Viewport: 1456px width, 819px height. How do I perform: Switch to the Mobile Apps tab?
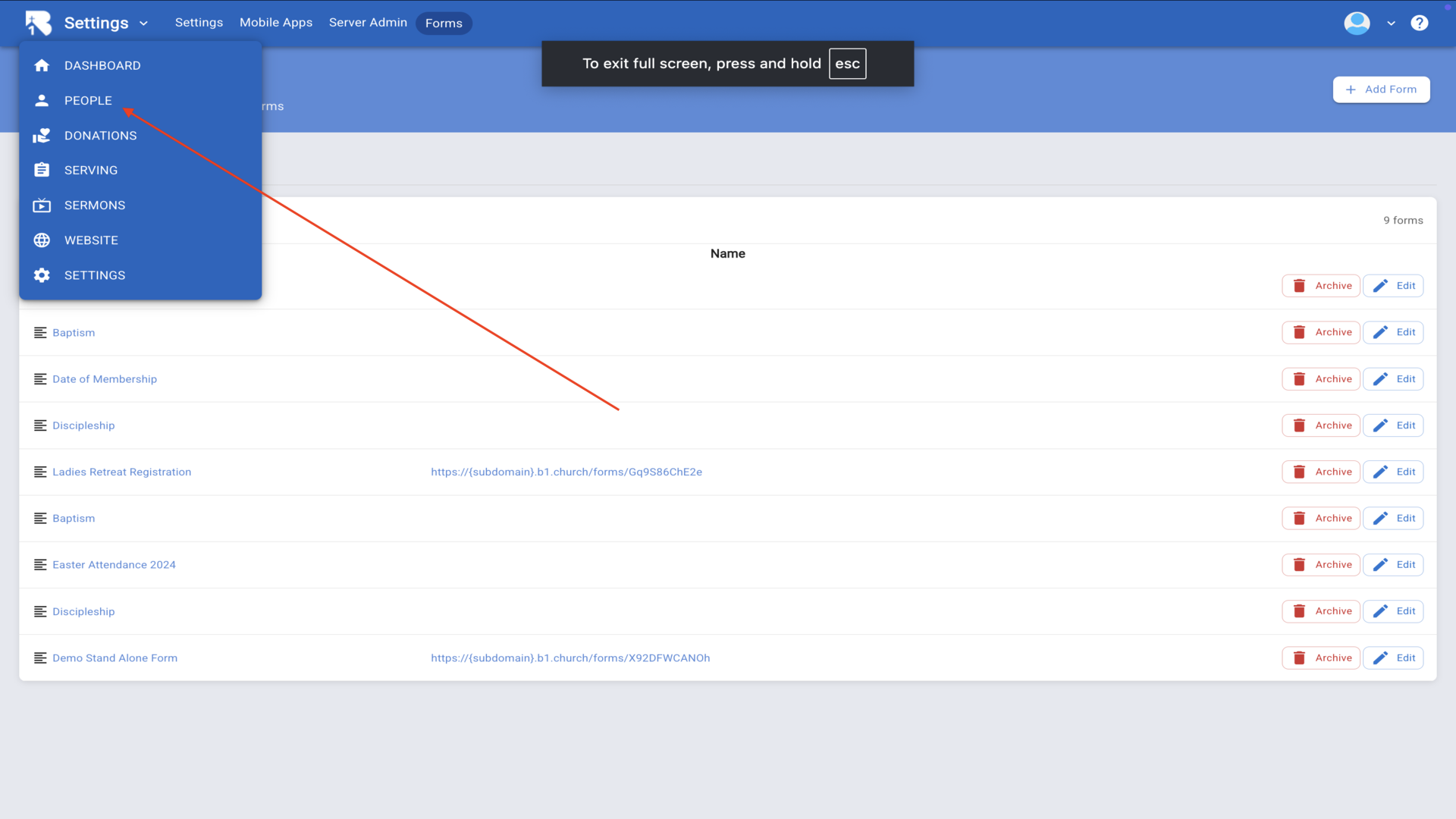point(276,23)
